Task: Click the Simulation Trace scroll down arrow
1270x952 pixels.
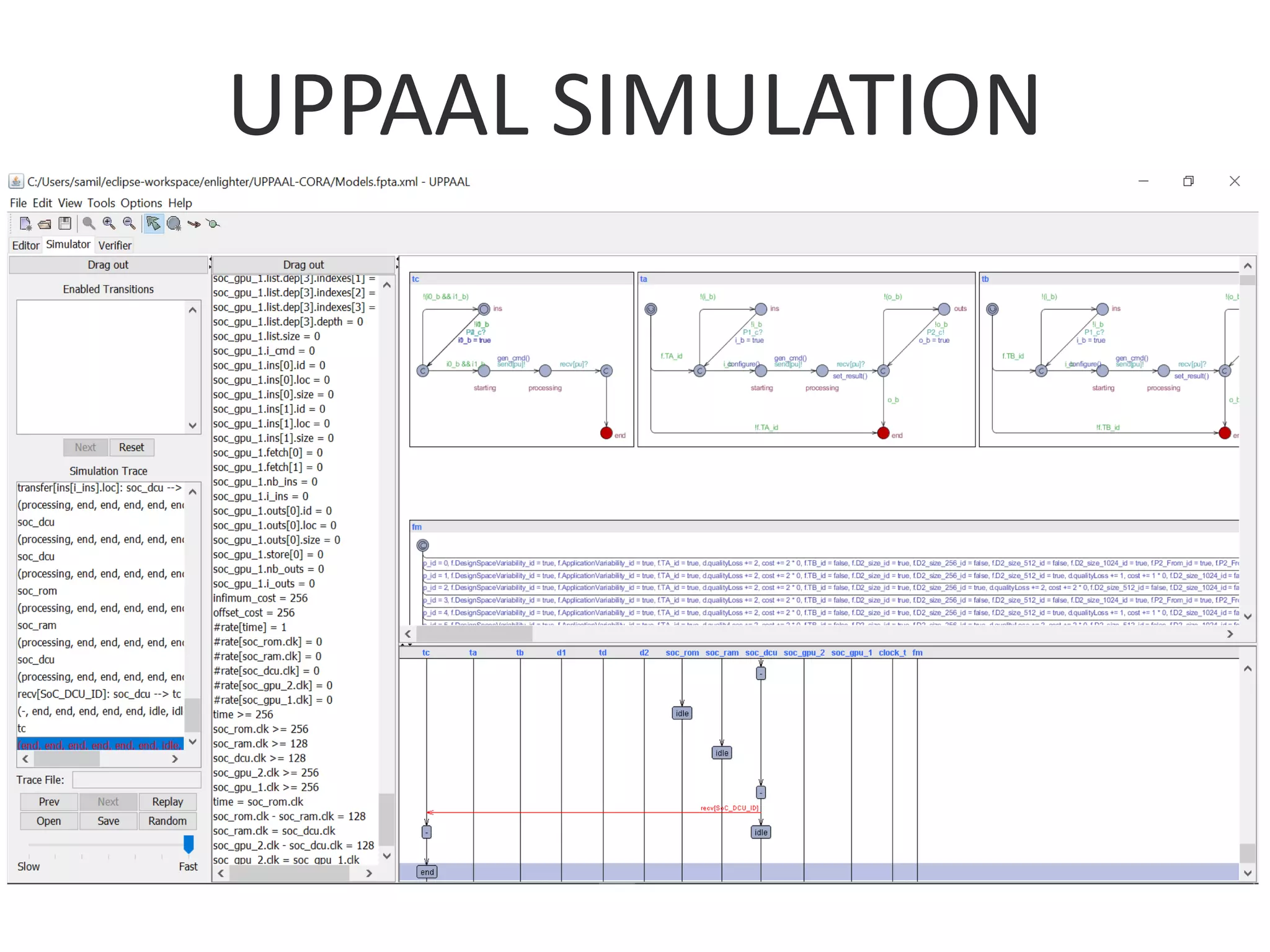Action: 193,741
